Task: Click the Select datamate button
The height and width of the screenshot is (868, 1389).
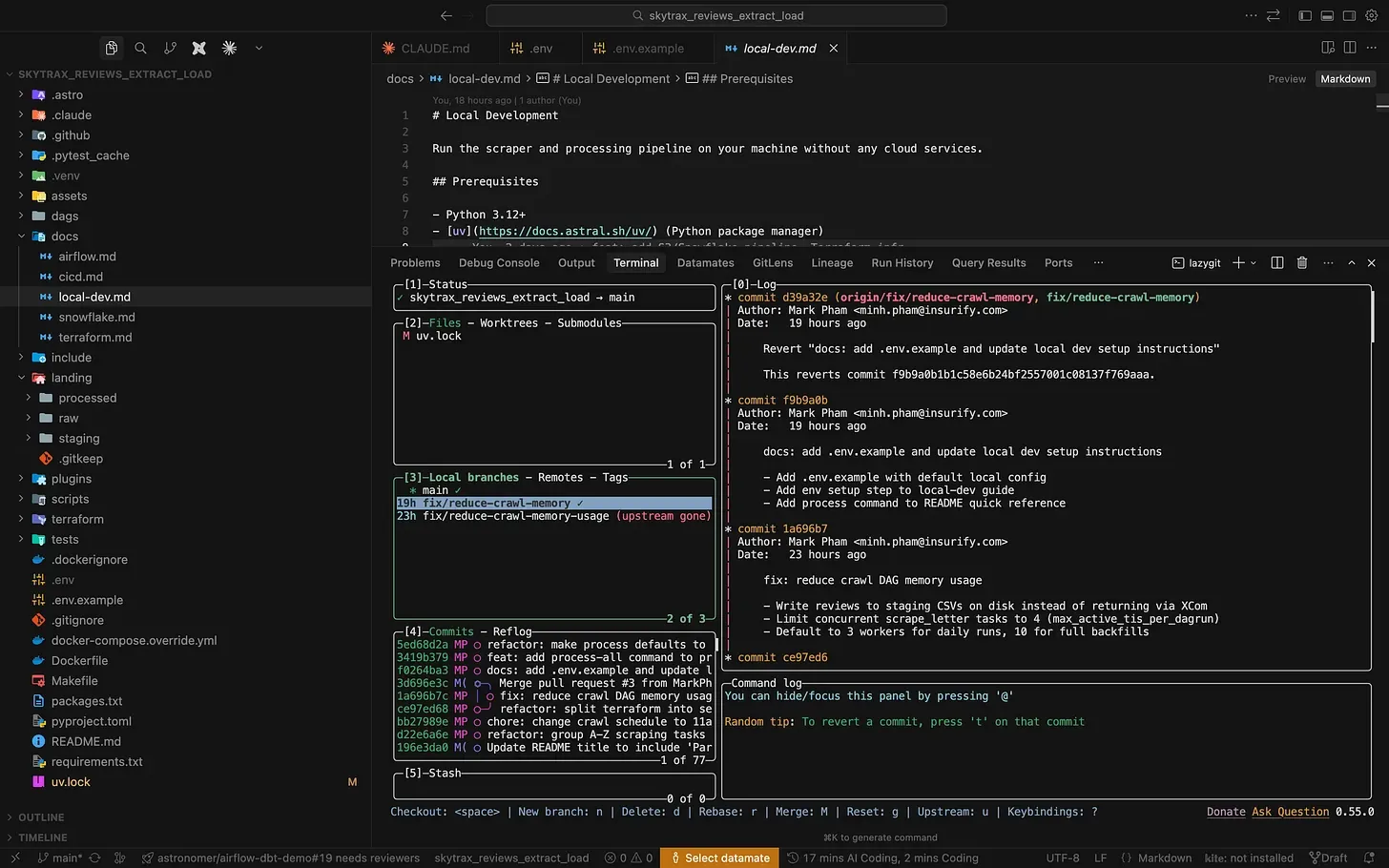Action: click(719, 858)
